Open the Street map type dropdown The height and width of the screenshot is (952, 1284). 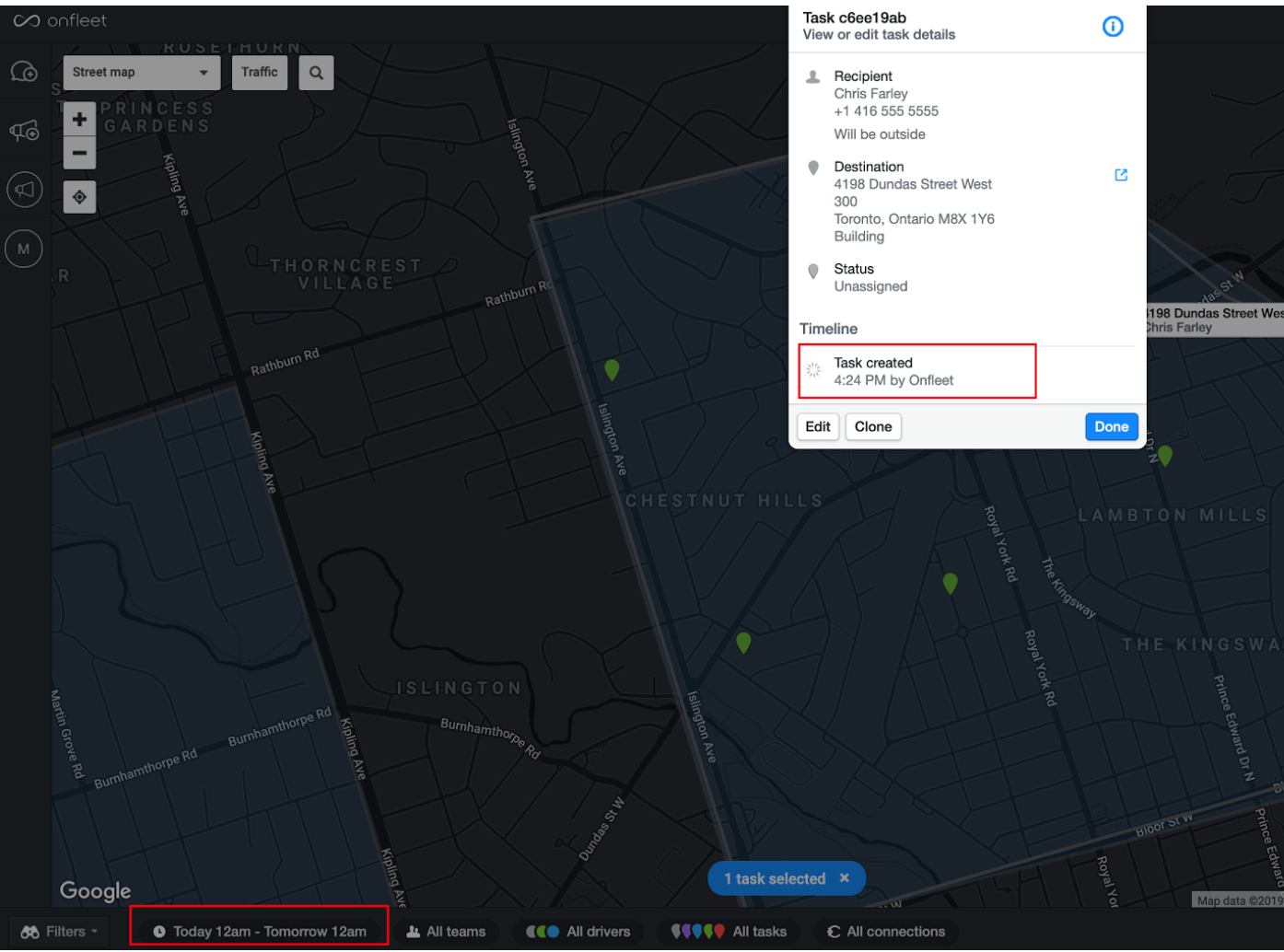pyautogui.click(x=142, y=73)
